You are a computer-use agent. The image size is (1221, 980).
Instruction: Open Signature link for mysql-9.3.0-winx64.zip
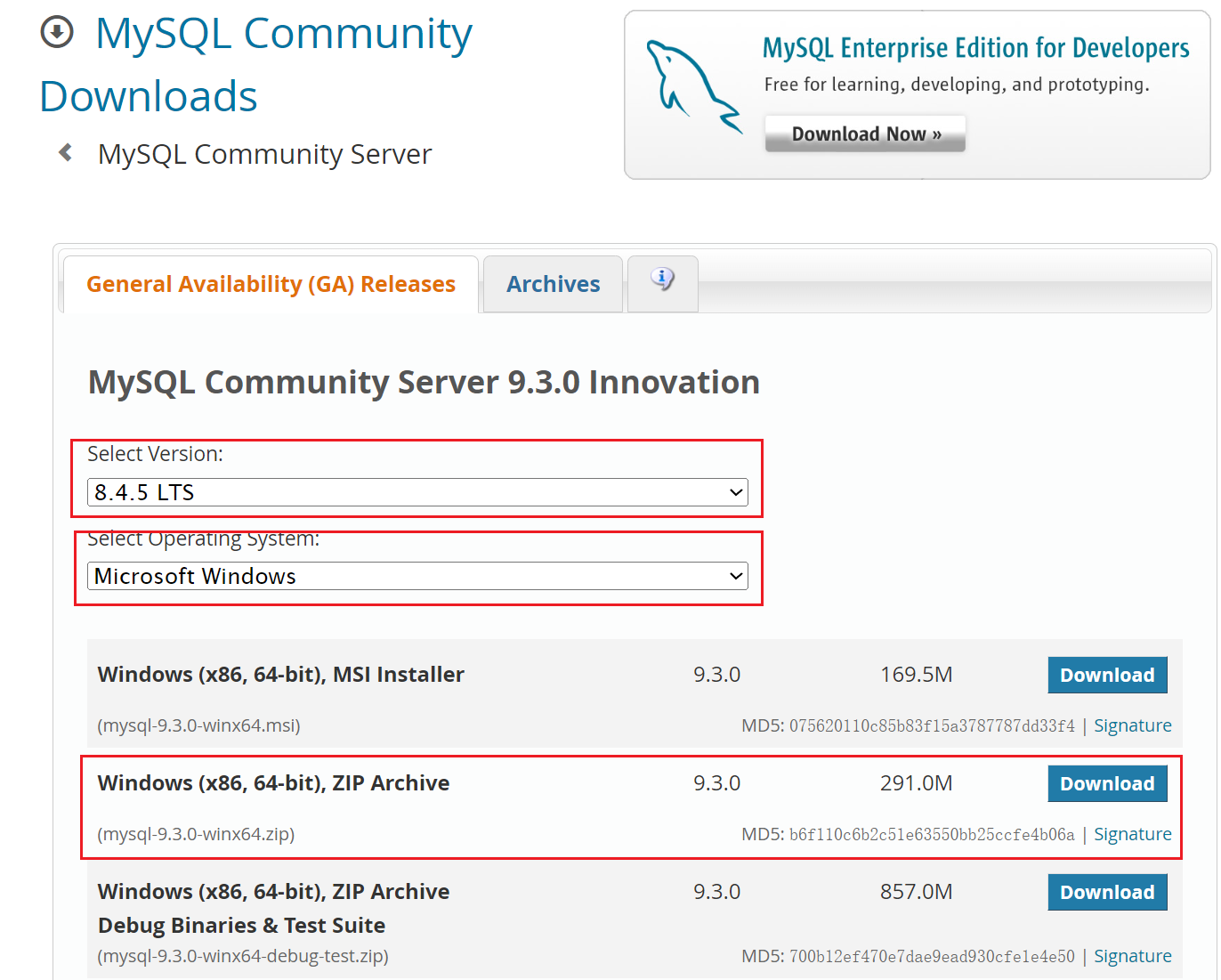(1132, 834)
